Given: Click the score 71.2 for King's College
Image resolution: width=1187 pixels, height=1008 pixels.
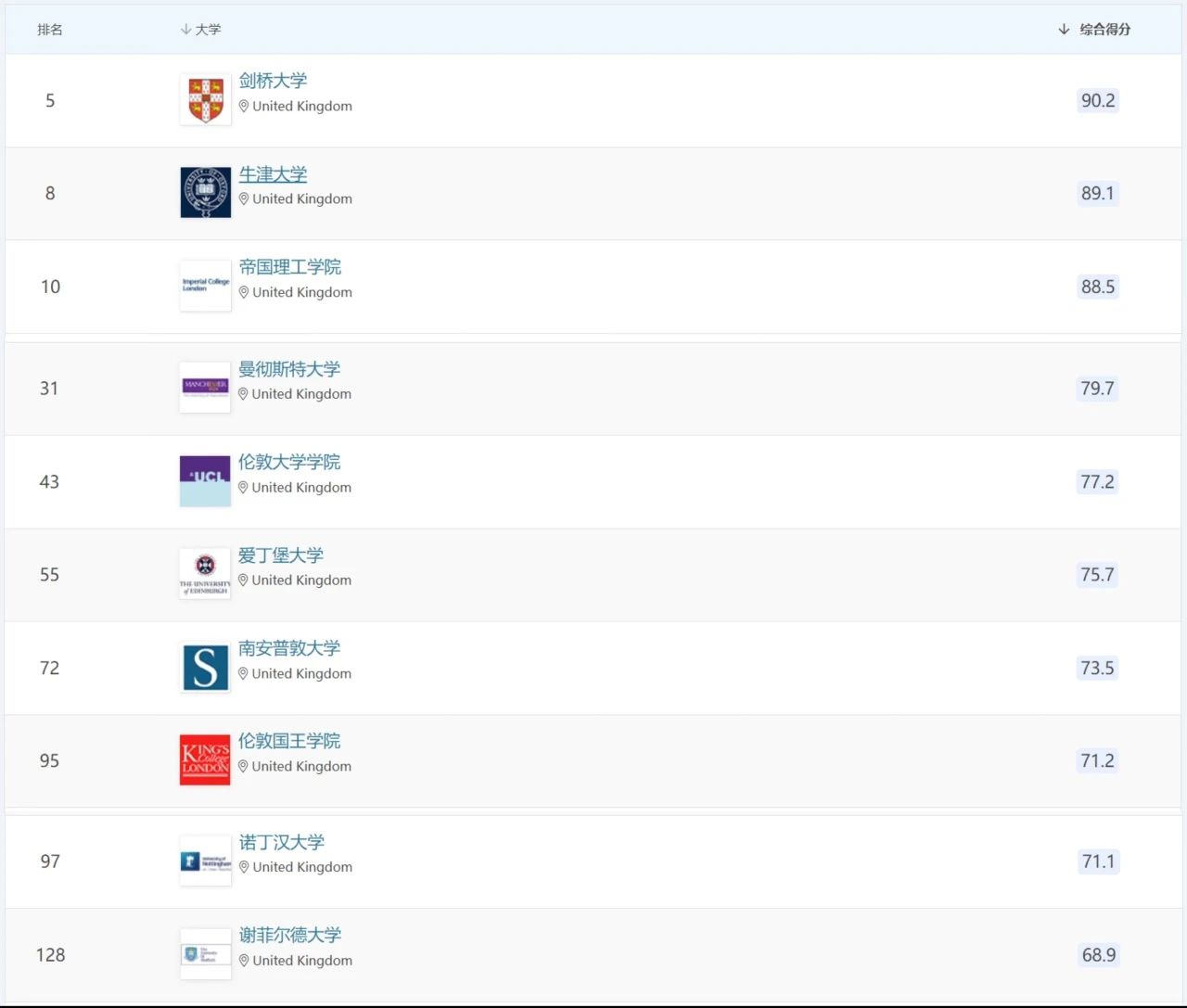Looking at the screenshot, I should tap(1098, 760).
